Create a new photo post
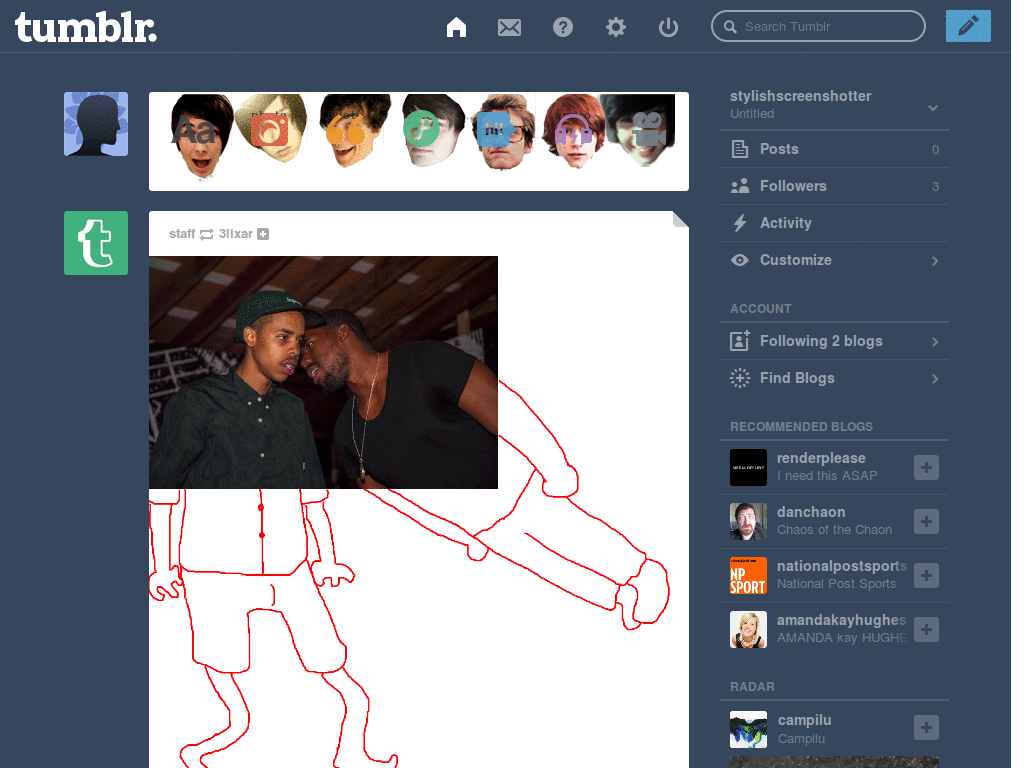Screen dimensions: 1024x768 point(269,130)
